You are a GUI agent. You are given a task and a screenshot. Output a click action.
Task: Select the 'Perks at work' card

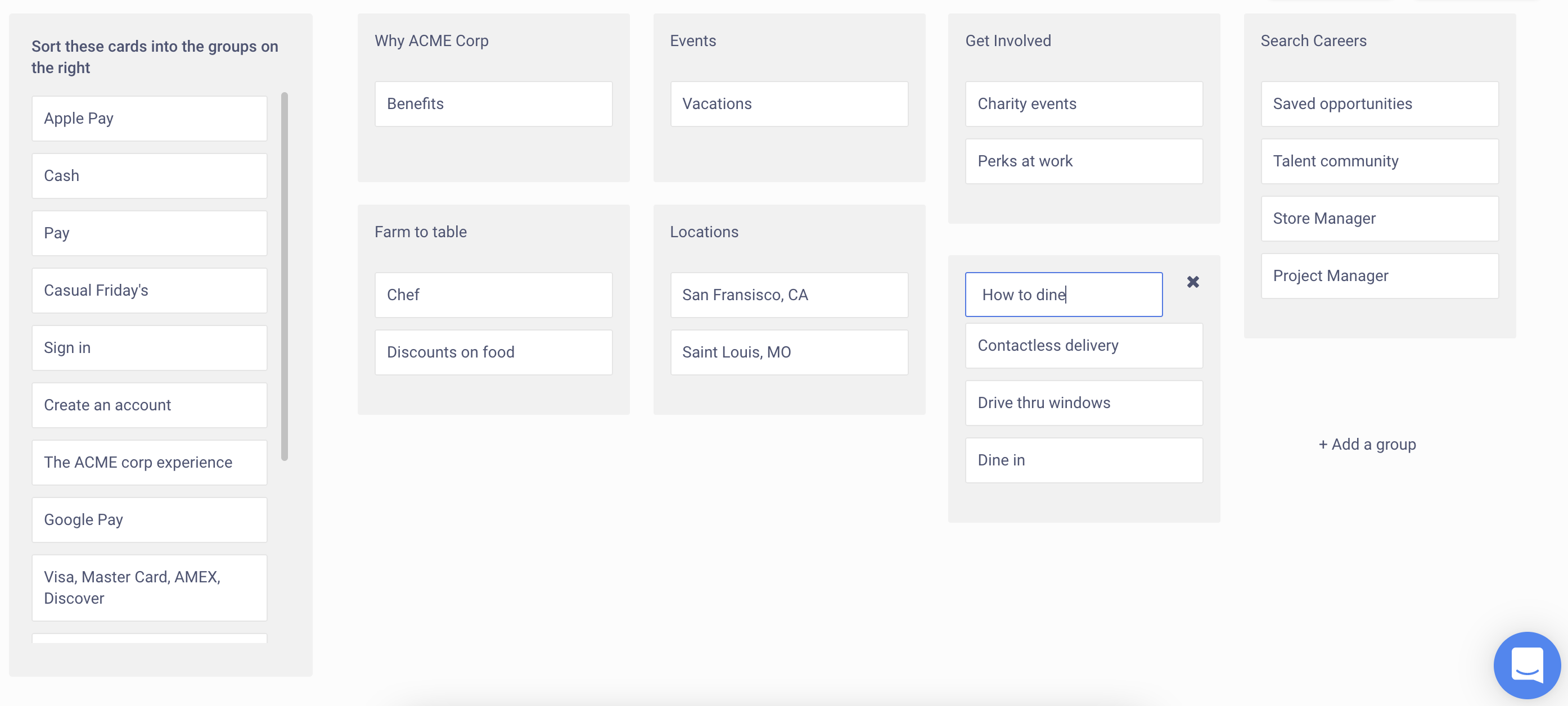tap(1083, 161)
